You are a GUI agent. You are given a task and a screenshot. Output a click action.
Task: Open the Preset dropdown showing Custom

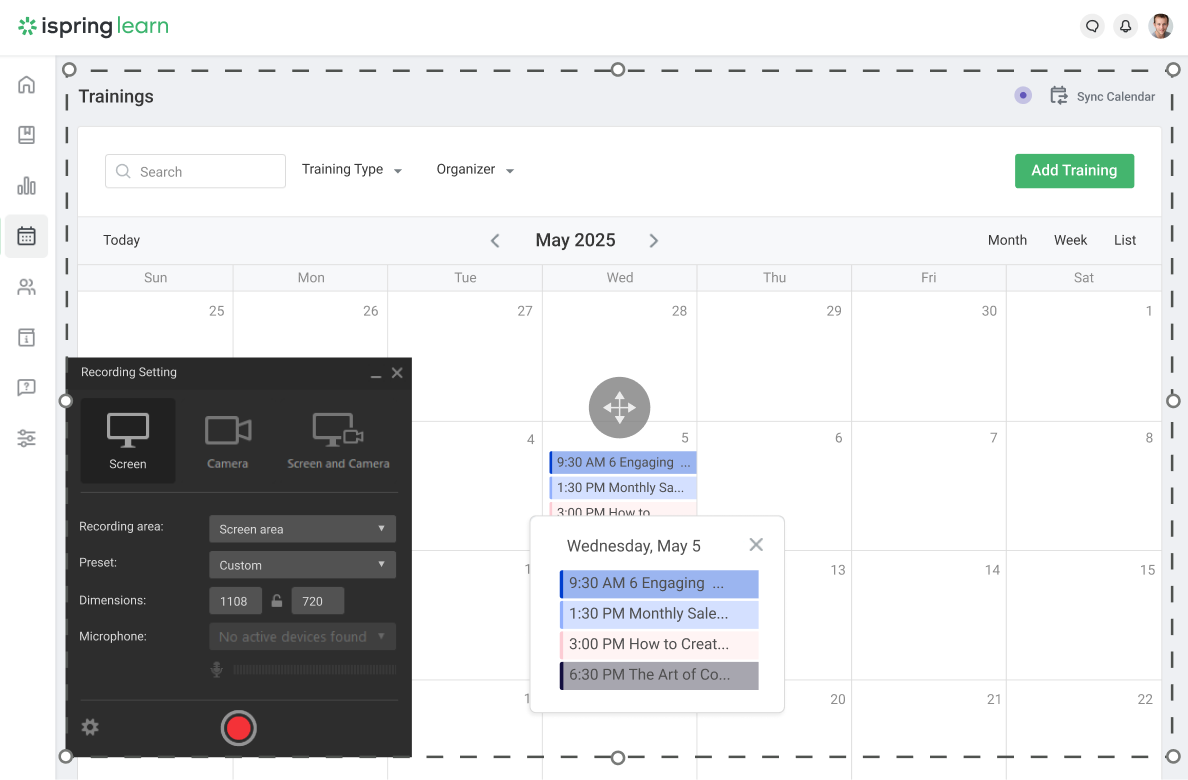(302, 564)
